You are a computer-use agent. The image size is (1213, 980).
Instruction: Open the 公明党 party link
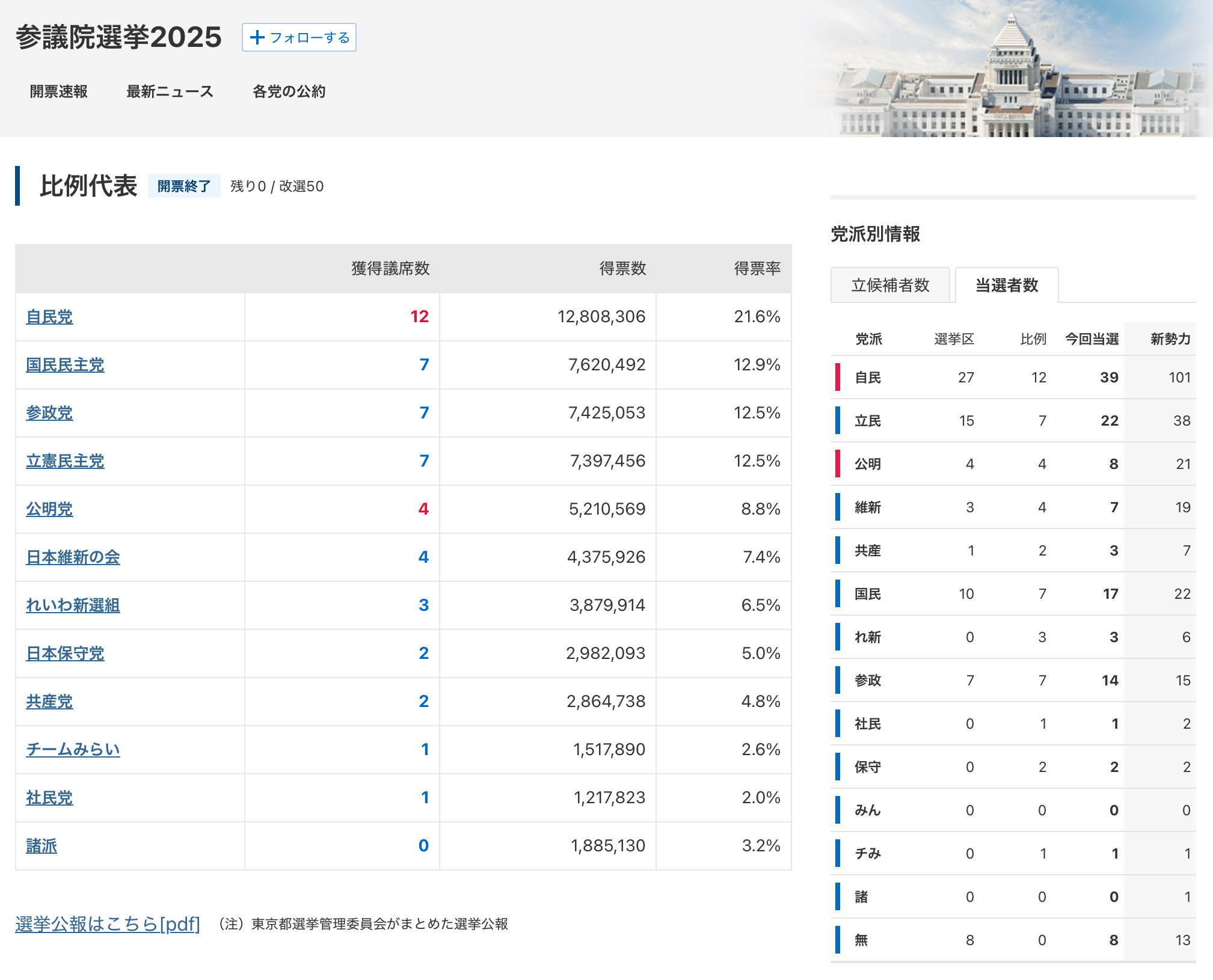(x=49, y=509)
